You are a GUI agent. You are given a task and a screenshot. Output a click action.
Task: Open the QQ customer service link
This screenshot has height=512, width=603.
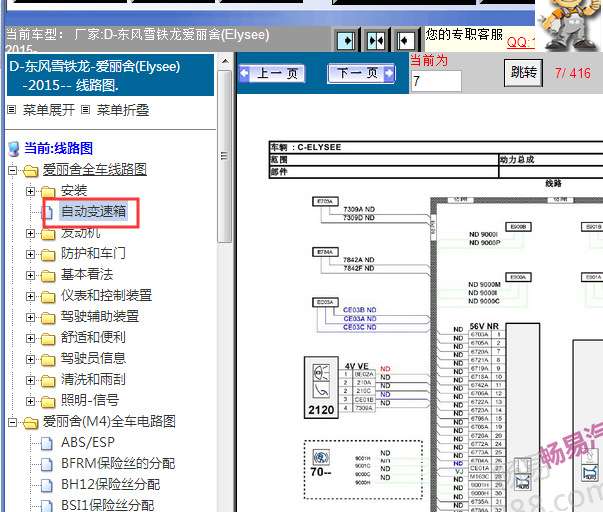coord(521,42)
